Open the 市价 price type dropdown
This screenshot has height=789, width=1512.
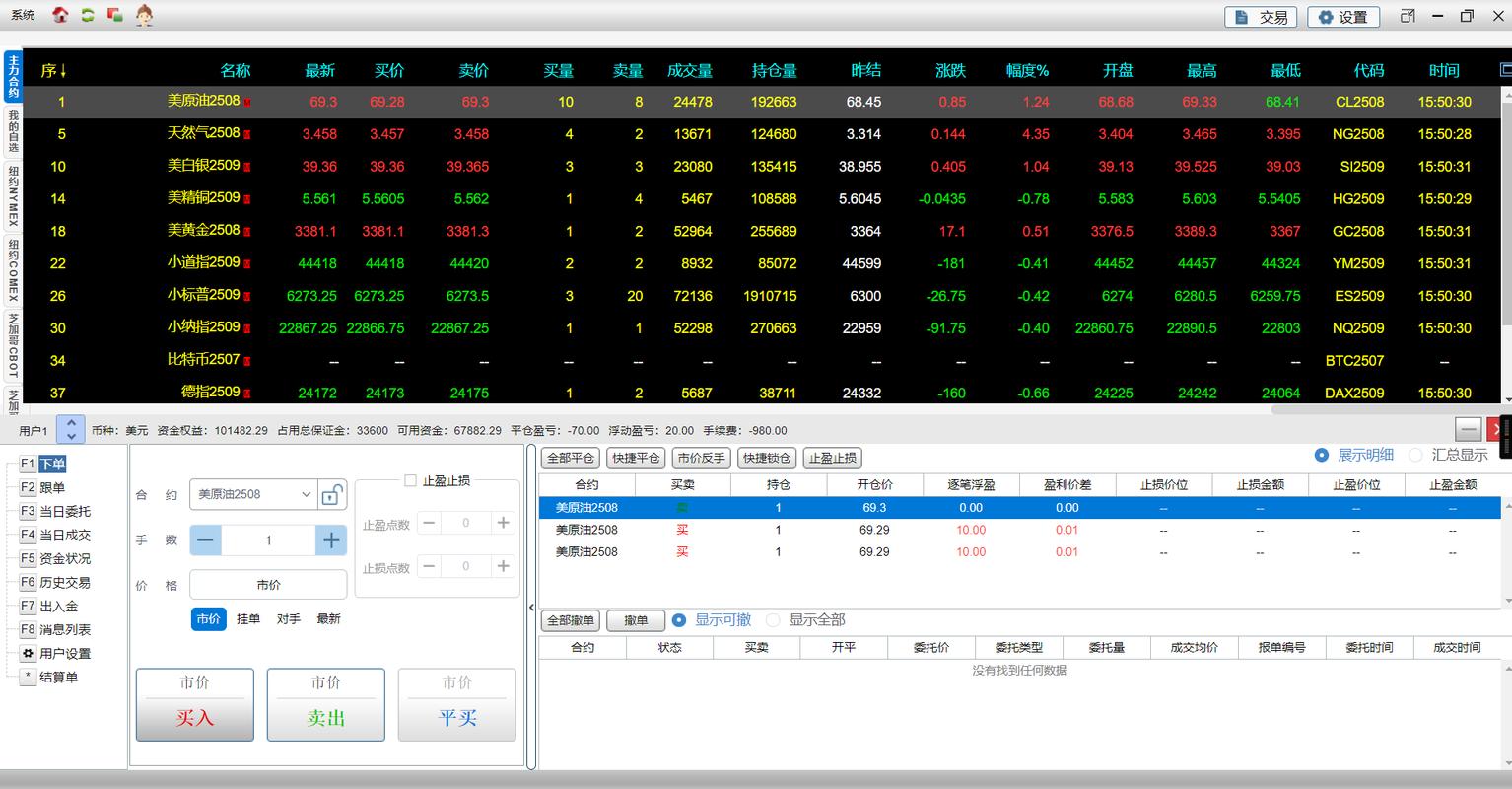pos(268,584)
